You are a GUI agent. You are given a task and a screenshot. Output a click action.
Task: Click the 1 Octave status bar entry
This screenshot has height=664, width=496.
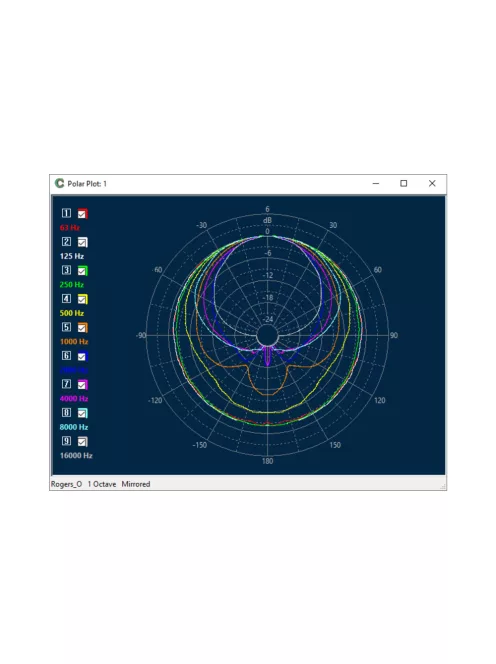pos(102,484)
